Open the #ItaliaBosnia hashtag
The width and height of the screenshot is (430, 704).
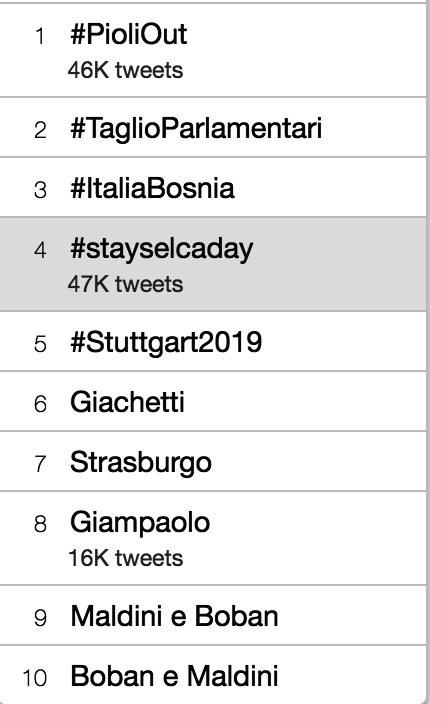pos(152,188)
